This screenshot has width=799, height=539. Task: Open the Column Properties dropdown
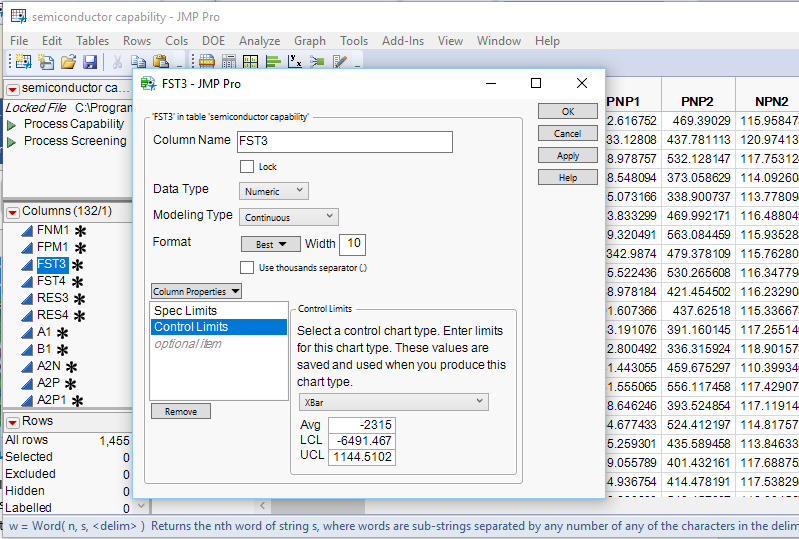[x=196, y=291]
